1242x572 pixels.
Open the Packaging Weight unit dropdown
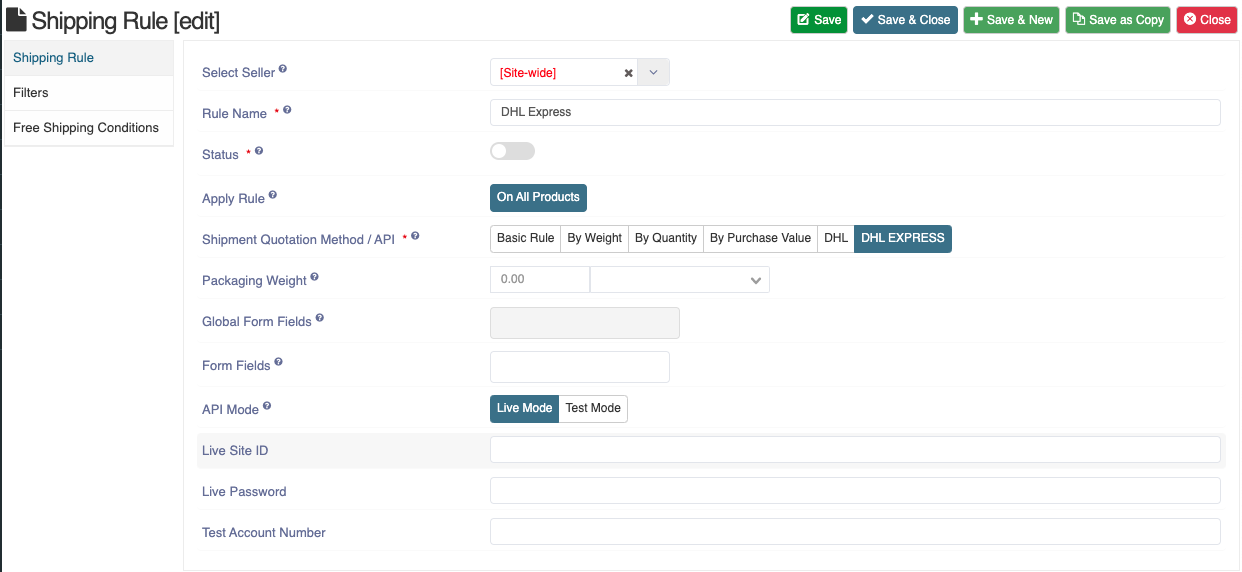coord(680,280)
